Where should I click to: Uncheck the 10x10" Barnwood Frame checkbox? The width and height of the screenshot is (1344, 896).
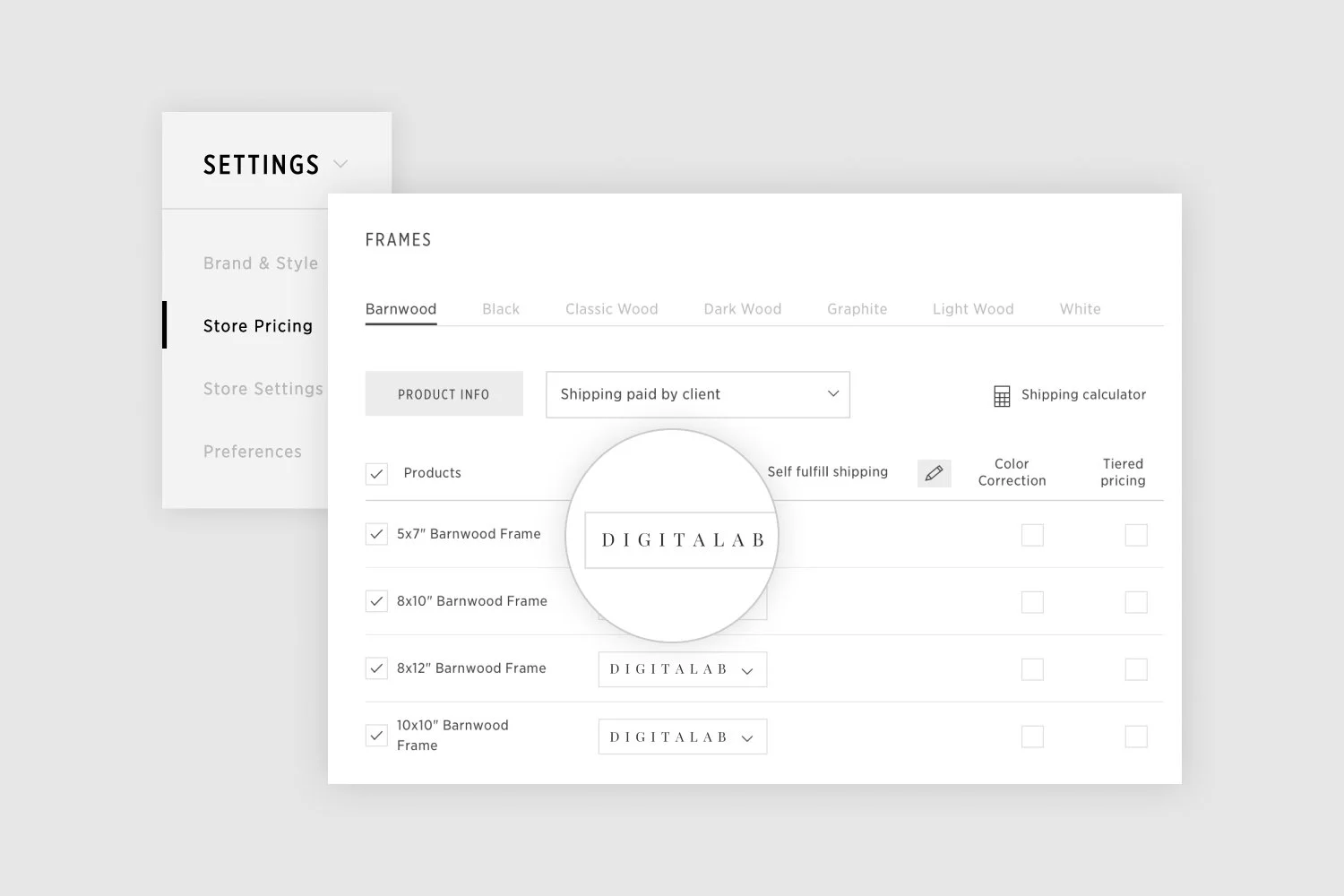376,736
